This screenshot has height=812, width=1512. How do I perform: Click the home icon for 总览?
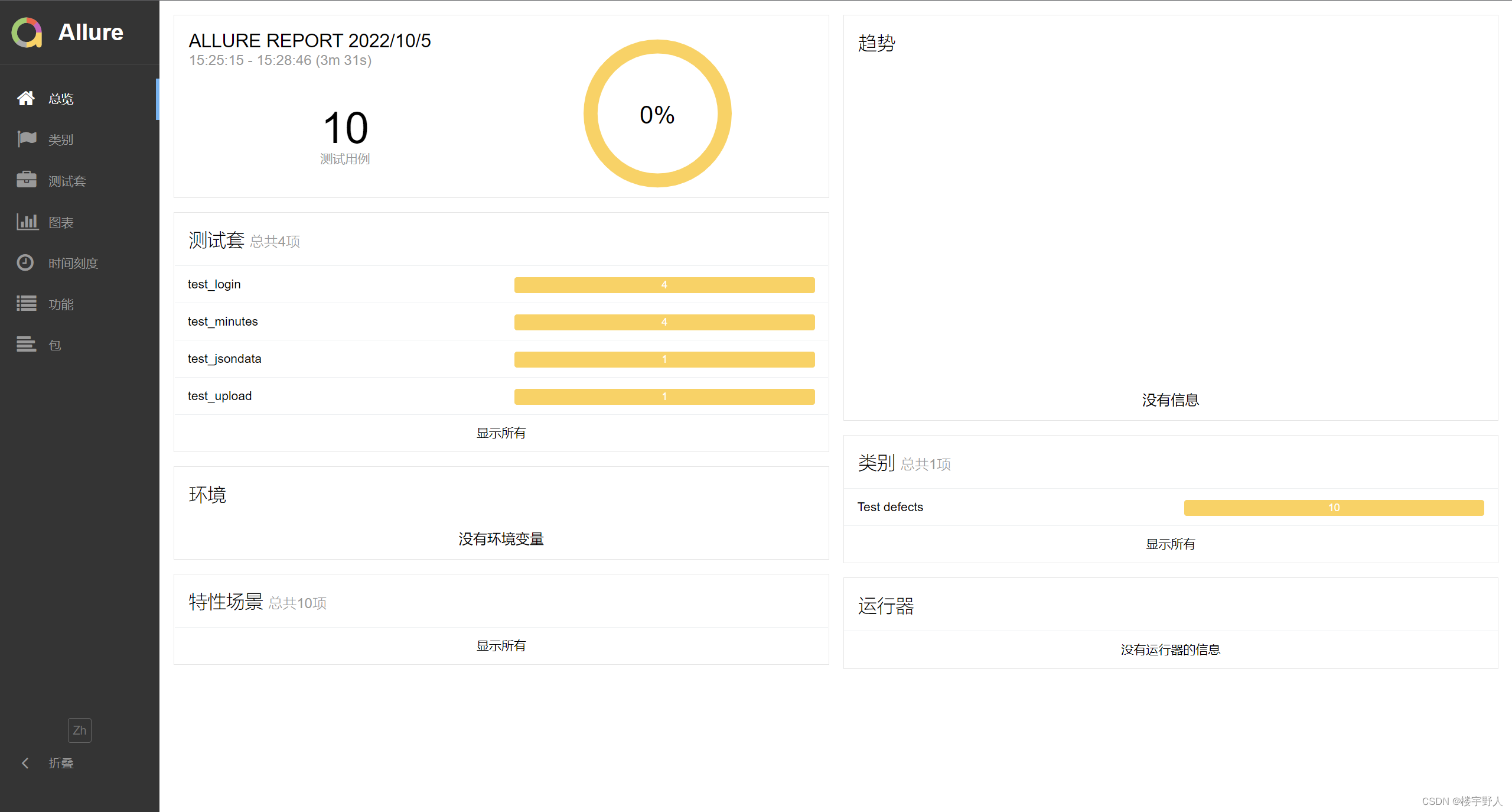[x=25, y=98]
